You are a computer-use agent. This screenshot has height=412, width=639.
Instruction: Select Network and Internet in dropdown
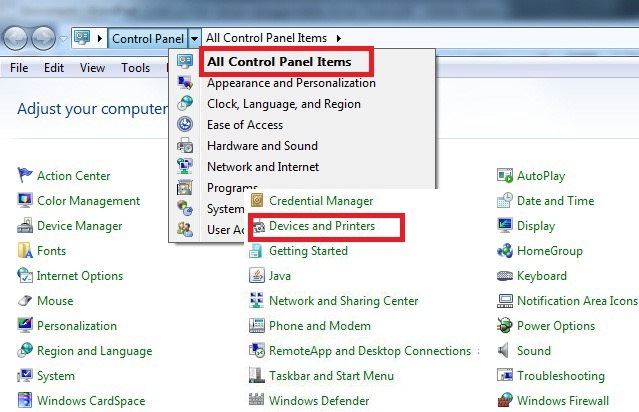click(x=263, y=167)
